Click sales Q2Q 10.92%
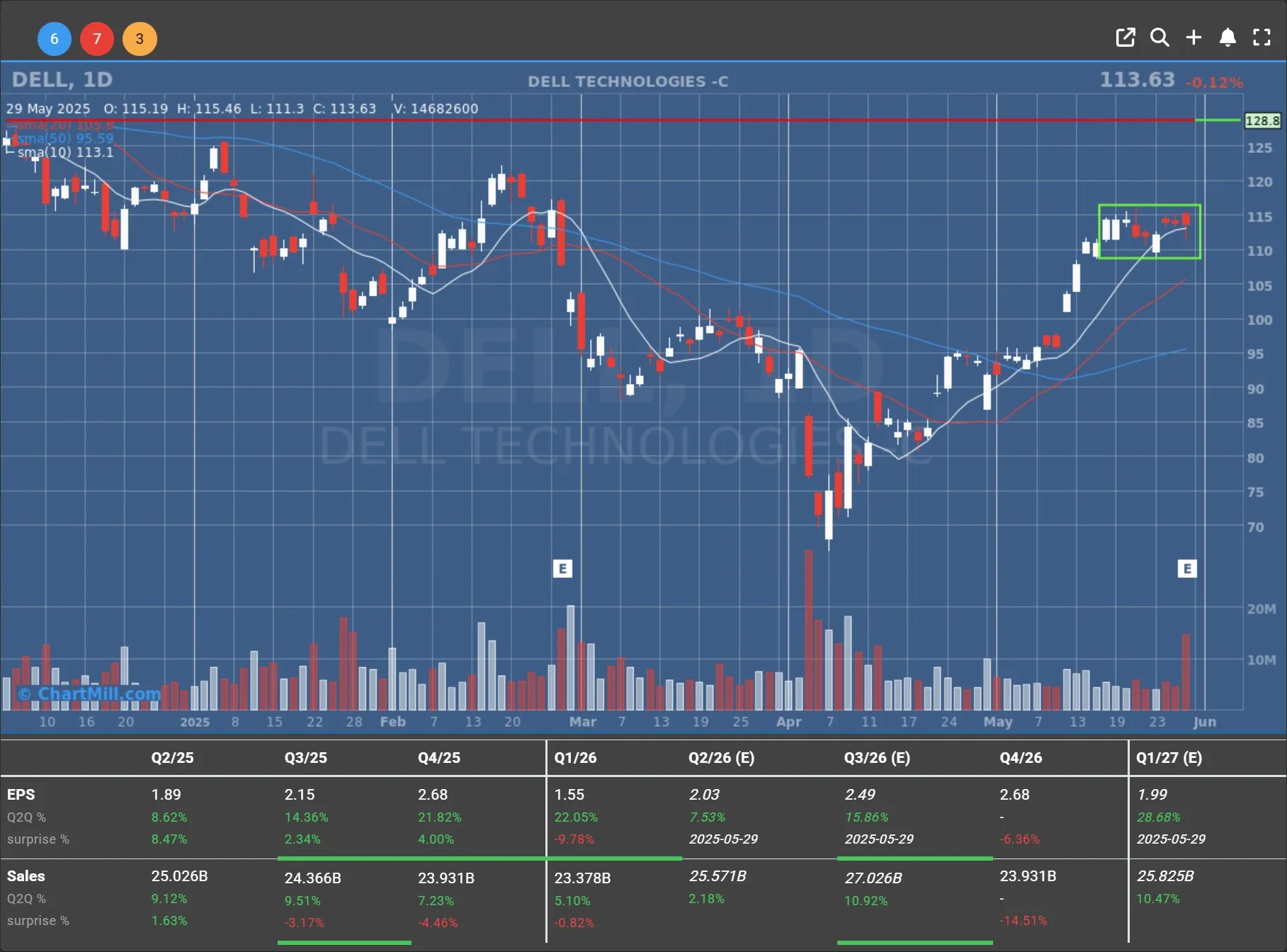Viewport: 1287px width, 952px height. [866, 901]
